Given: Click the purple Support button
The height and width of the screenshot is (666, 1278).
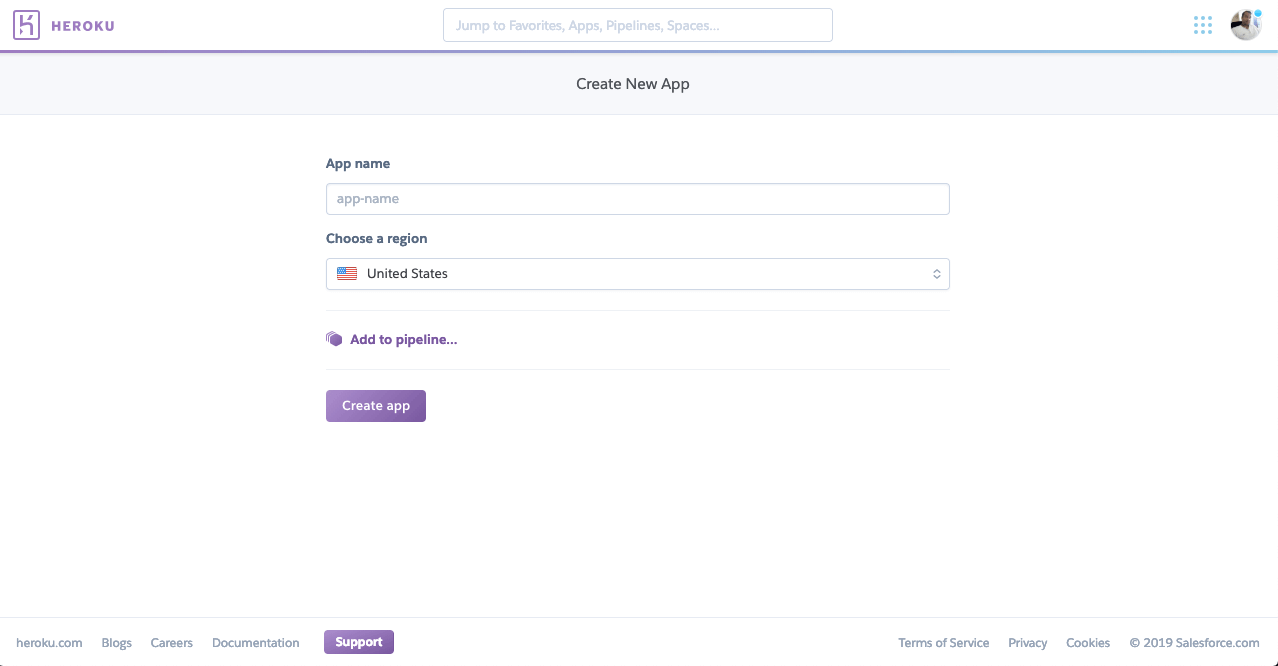Looking at the screenshot, I should [358, 642].
